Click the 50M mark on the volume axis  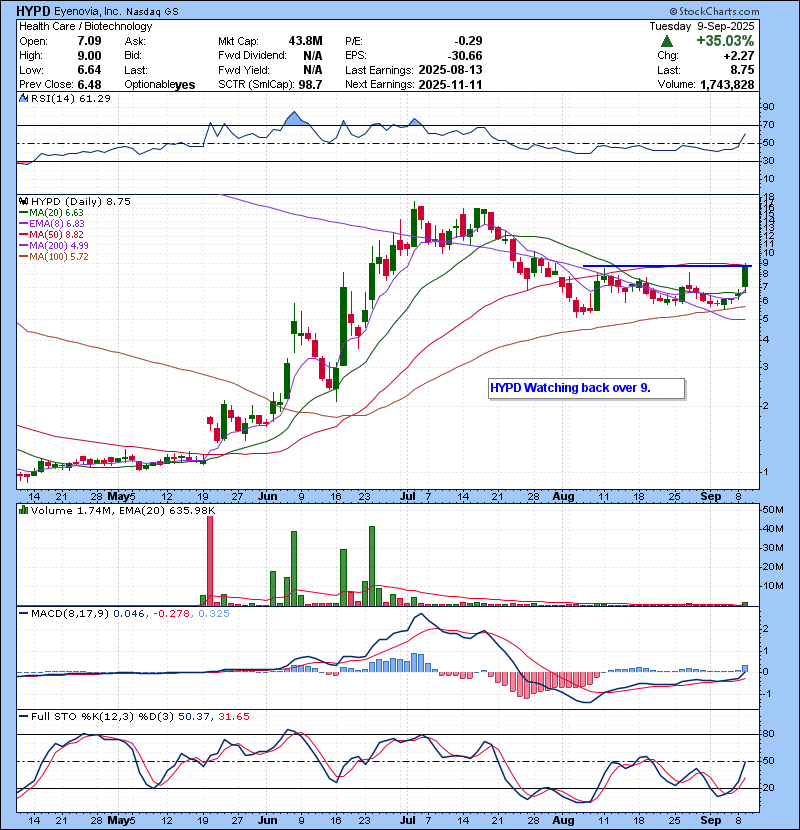pos(772,510)
